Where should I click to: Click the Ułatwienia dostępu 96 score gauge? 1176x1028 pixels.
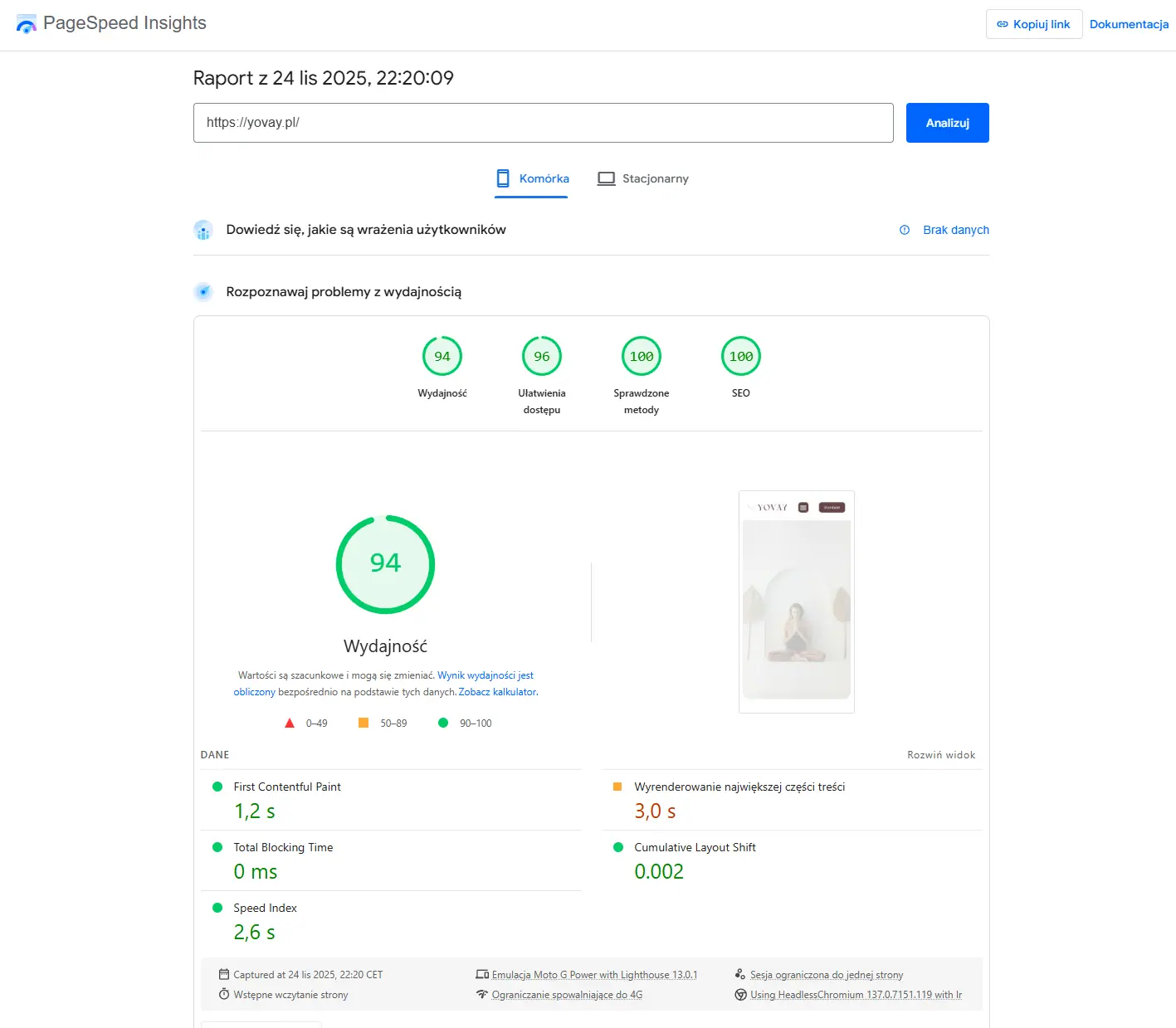(542, 357)
